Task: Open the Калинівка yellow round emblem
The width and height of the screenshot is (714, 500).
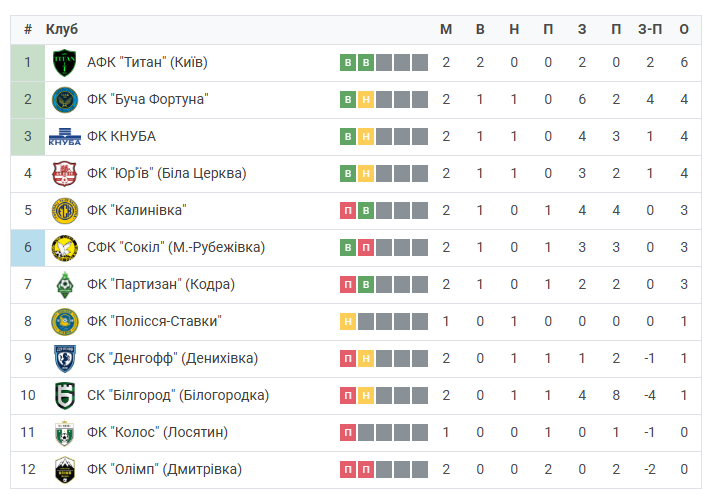Action: 64,211
